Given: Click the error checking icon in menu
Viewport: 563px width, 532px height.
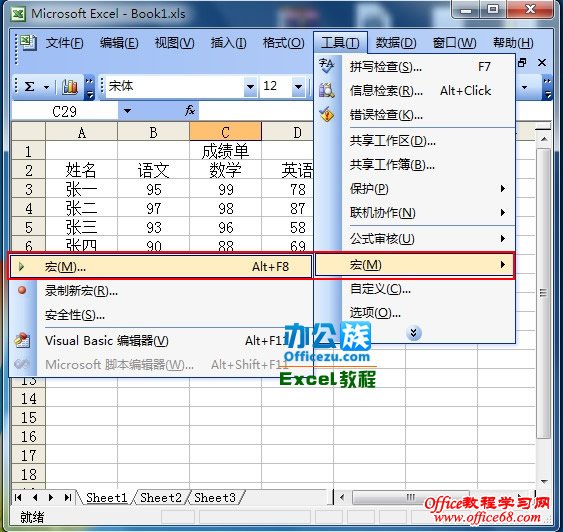Looking at the screenshot, I should pyautogui.click(x=327, y=115).
